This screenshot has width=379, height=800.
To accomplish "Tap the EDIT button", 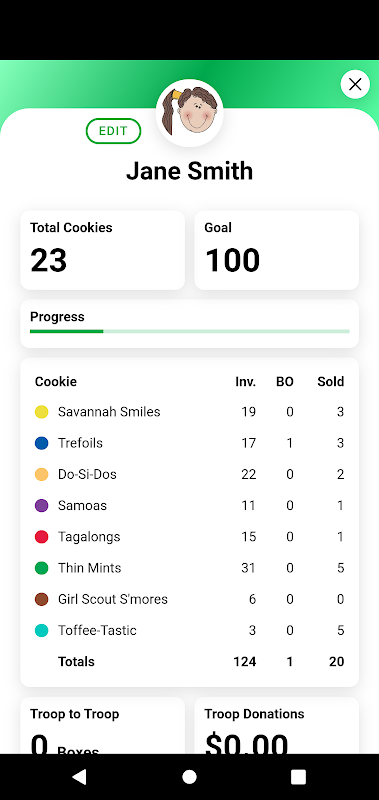I will coord(113,131).
